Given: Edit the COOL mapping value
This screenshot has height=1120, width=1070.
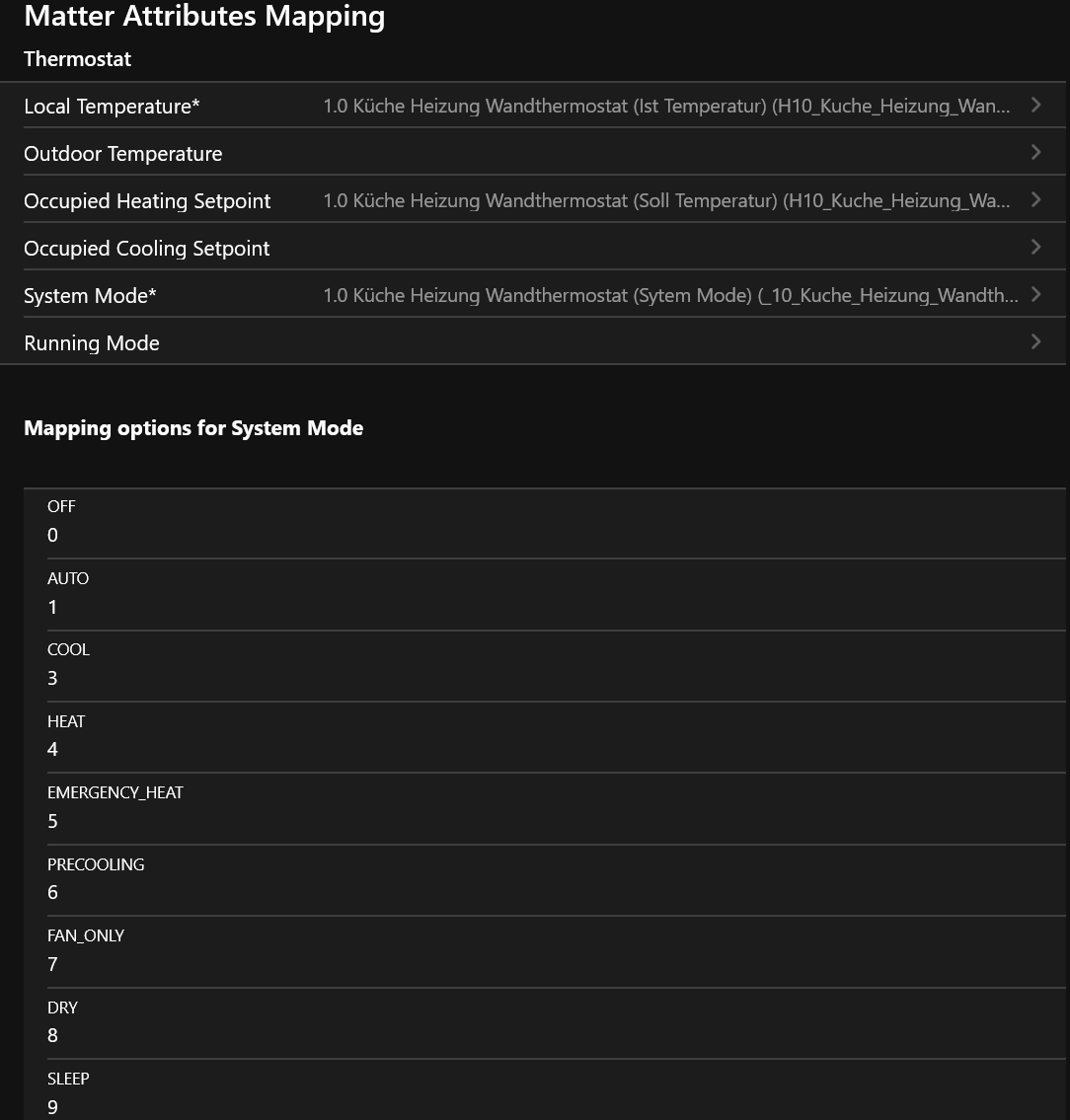Looking at the screenshot, I should point(553,678).
